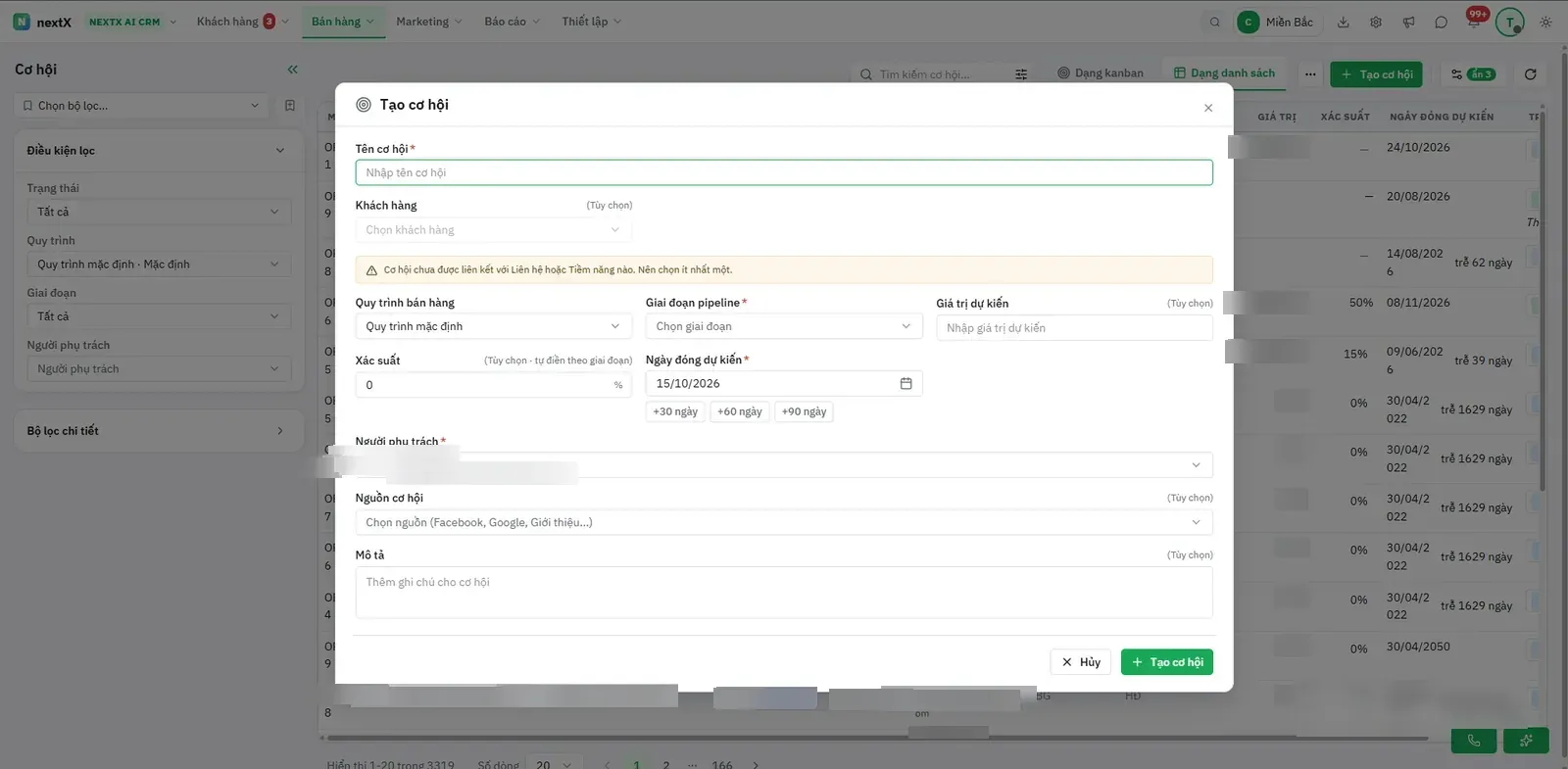Open the Báo cáo menu

pos(512,22)
